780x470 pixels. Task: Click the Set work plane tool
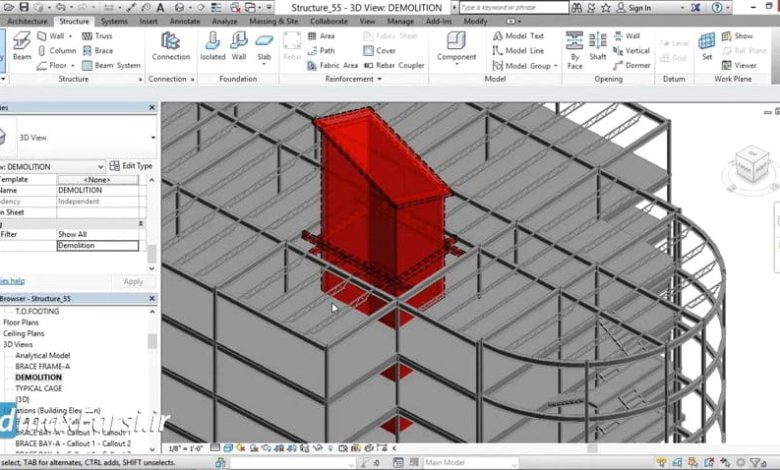pos(707,46)
